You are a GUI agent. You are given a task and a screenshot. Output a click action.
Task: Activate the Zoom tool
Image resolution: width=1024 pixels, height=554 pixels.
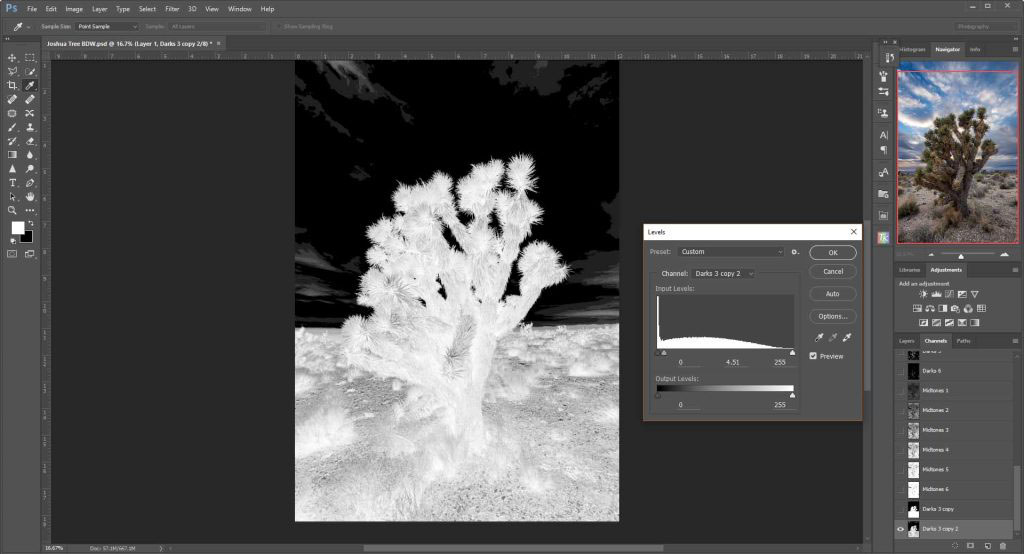coord(12,211)
